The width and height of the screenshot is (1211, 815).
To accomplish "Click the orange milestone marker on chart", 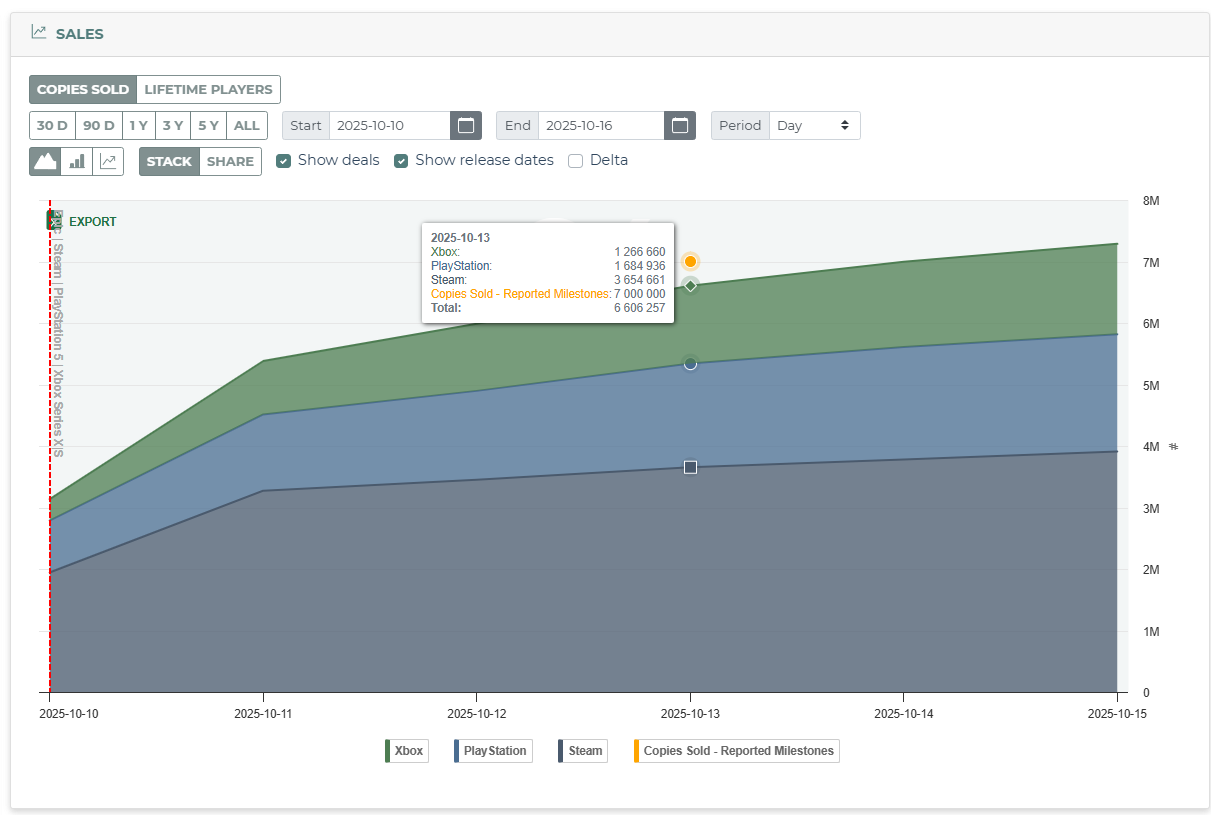I will point(690,261).
